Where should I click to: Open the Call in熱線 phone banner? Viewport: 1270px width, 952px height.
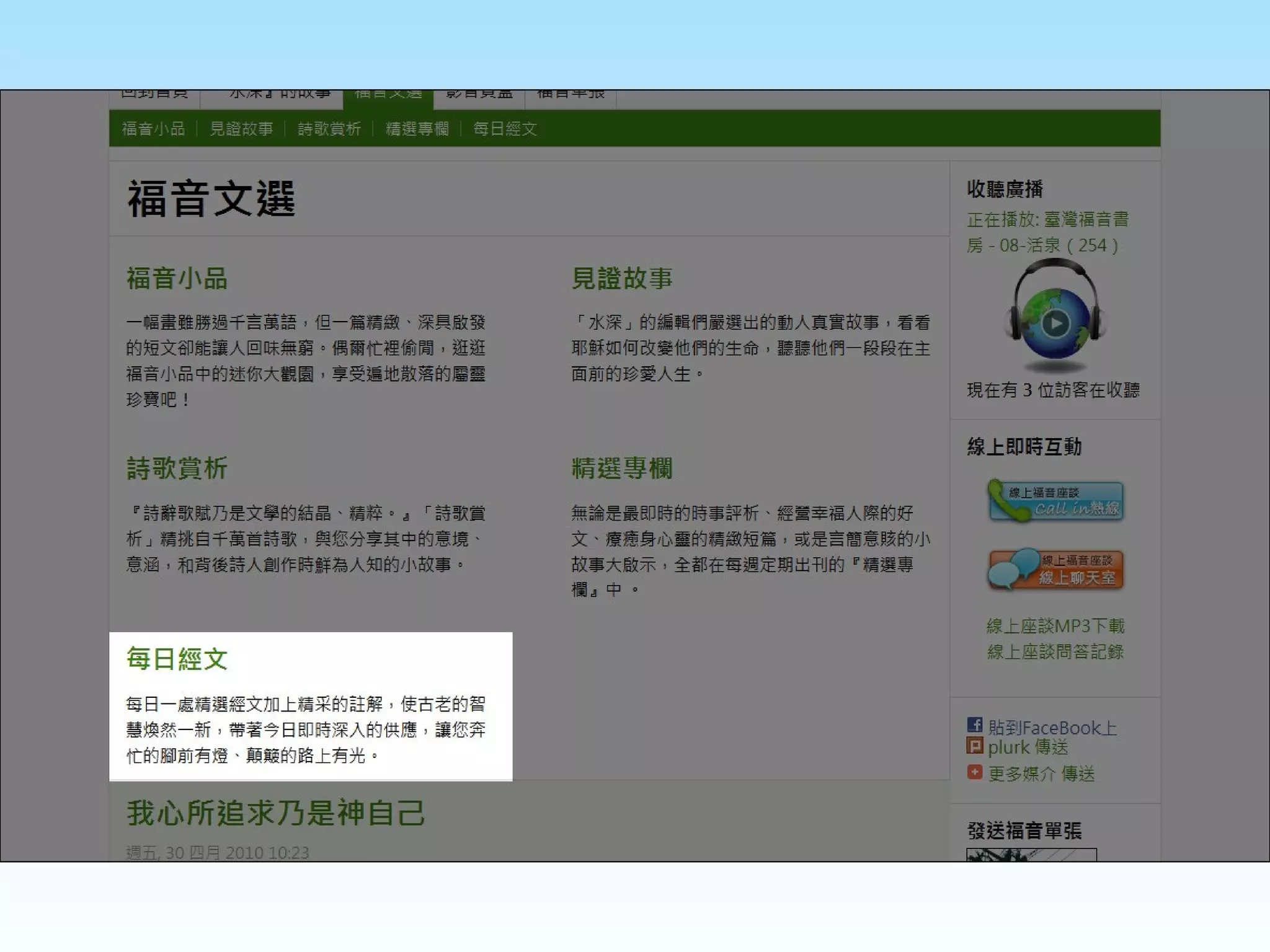[x=1055, y=501]
